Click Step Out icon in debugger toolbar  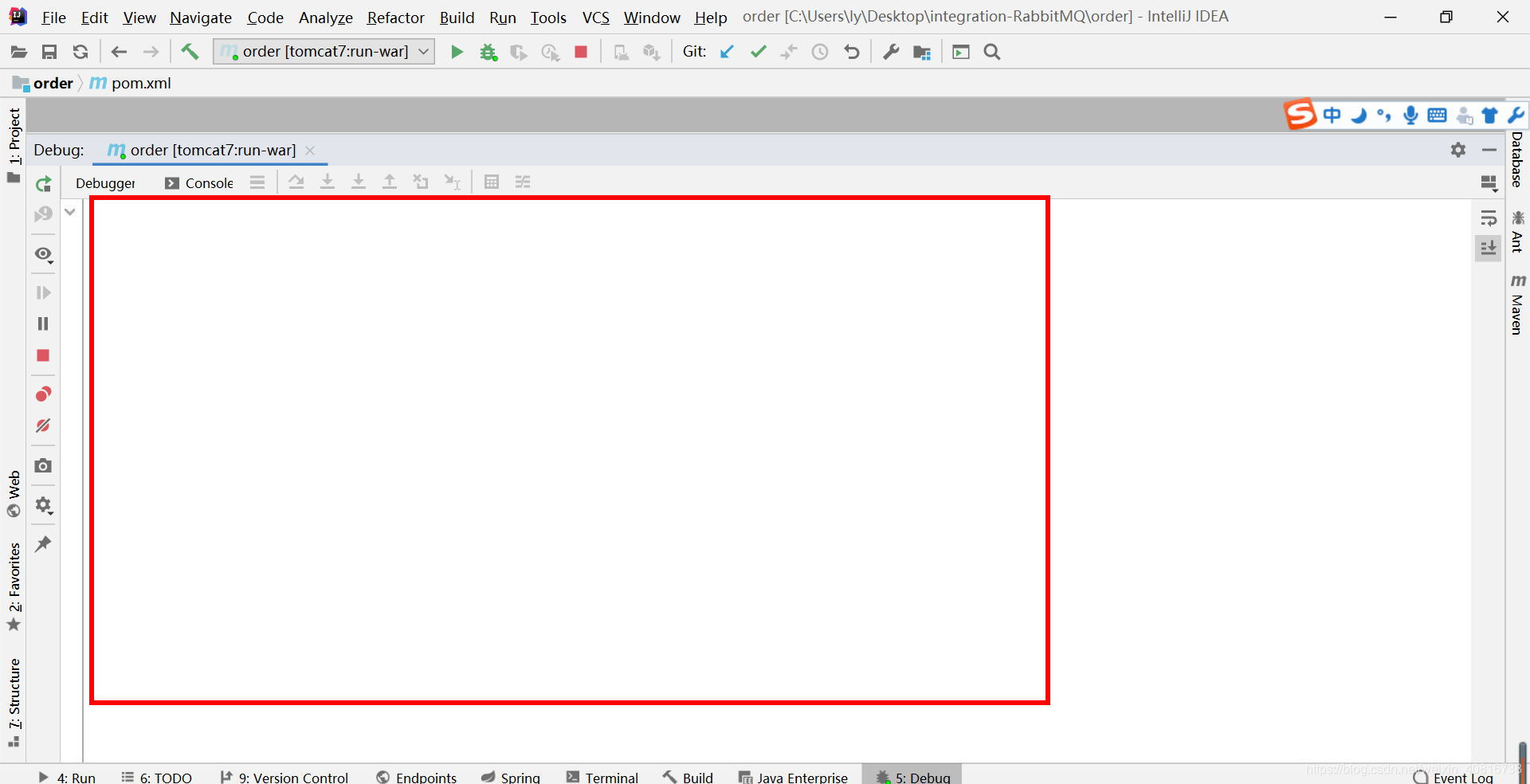click(x=390, y=182)
